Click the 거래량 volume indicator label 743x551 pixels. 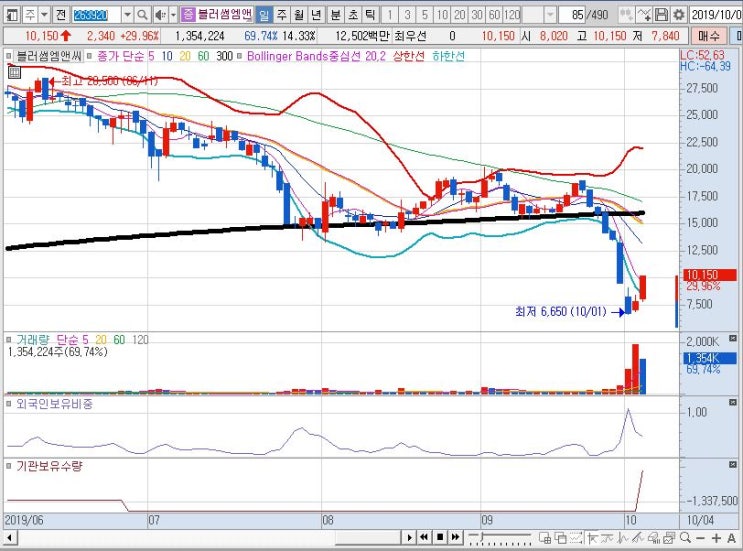(33, 339)
